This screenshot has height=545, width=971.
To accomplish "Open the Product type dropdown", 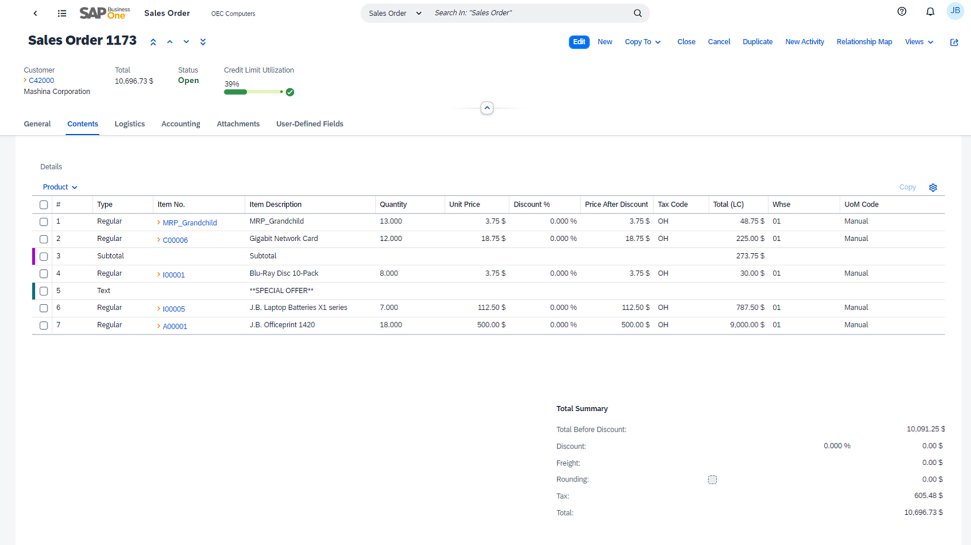I will [60, 187].
